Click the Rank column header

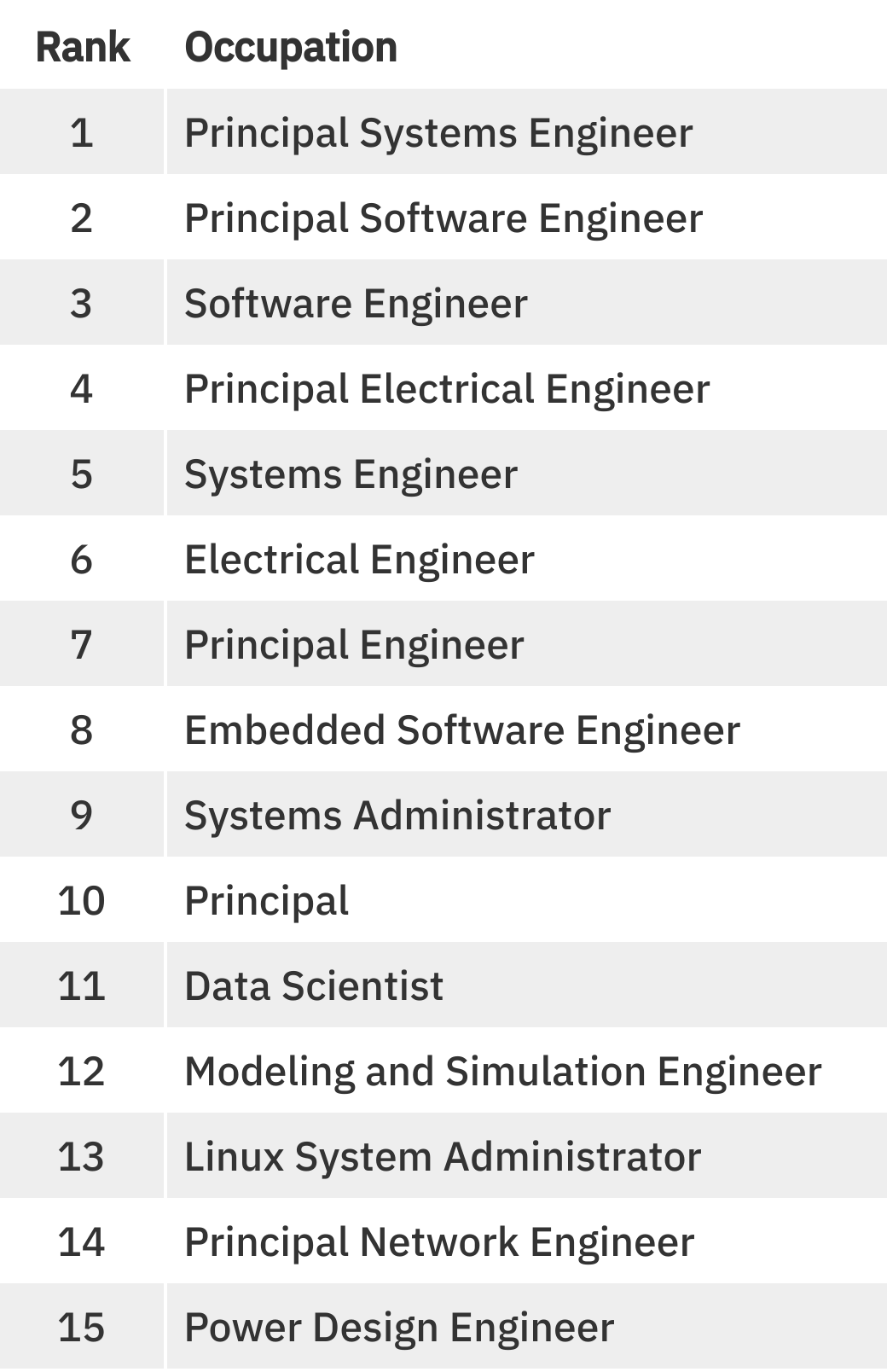point(83,47)
